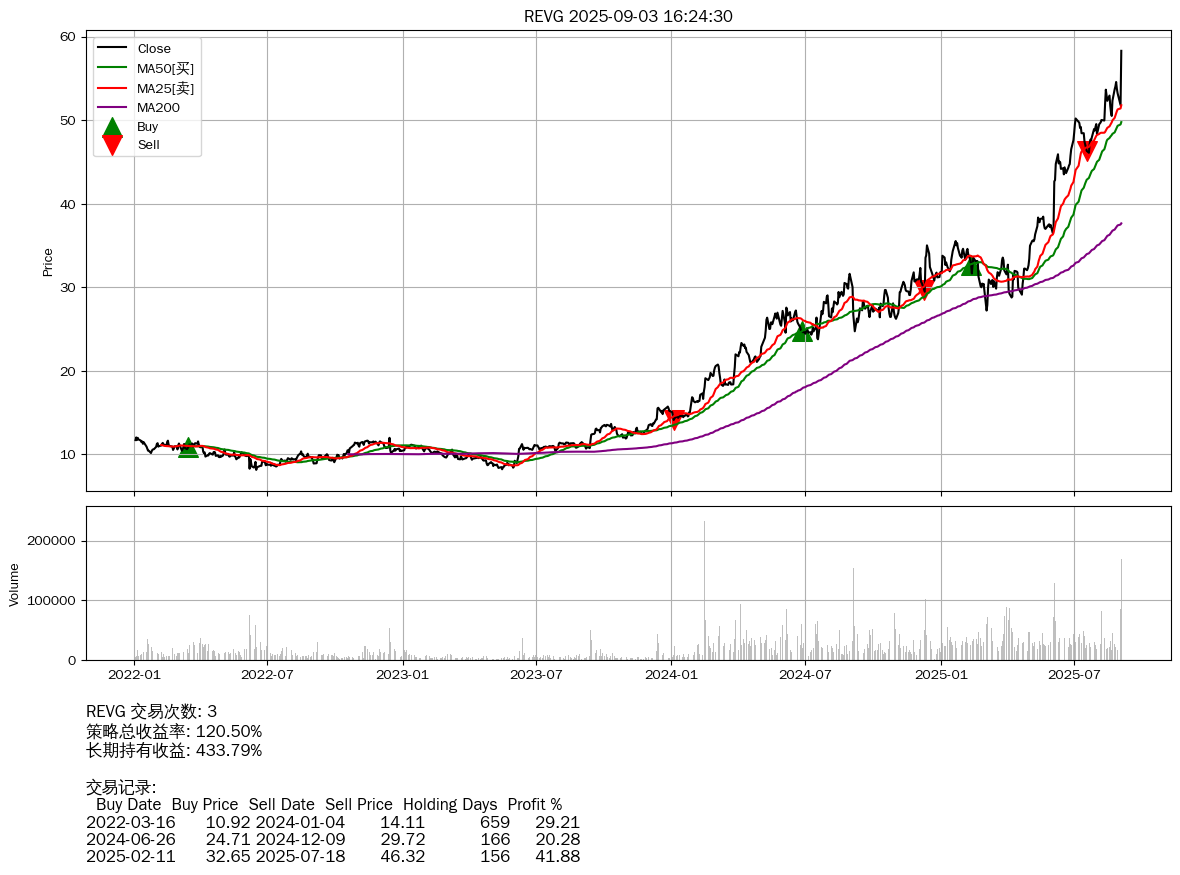Click the 策略总收益率 120.50% text line
This screenshot has height=875, width=1180.
pyautogui.click(x=174, y=731)
